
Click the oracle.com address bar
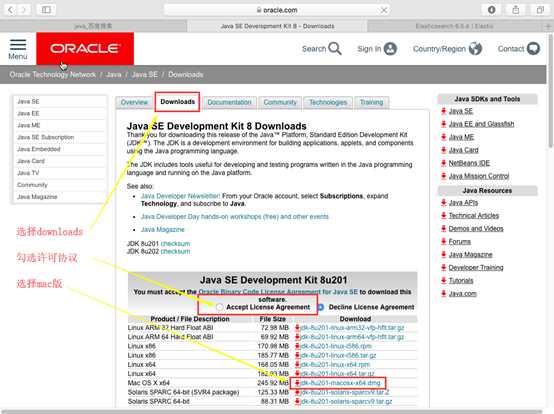pyautogui.click(x=277, y=10)
